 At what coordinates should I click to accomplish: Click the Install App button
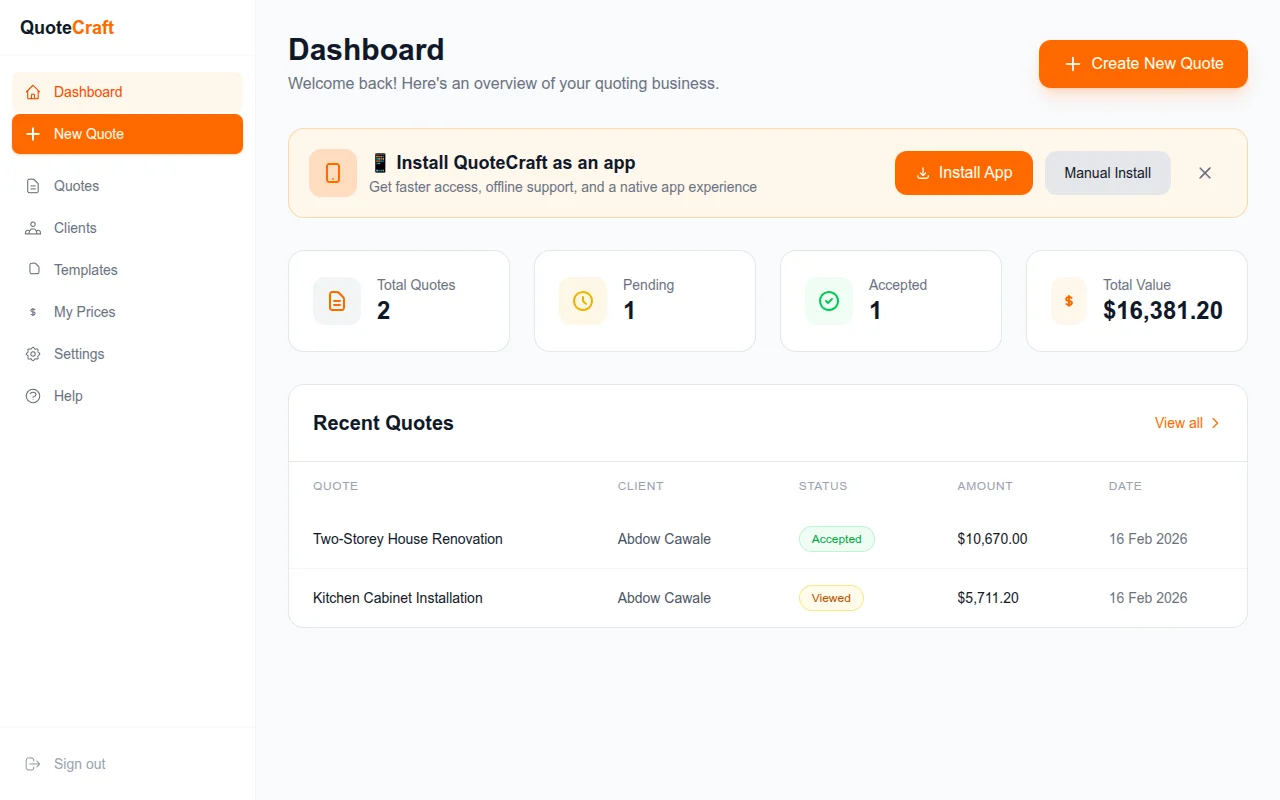pyautogui.click(x=963, y=173)
